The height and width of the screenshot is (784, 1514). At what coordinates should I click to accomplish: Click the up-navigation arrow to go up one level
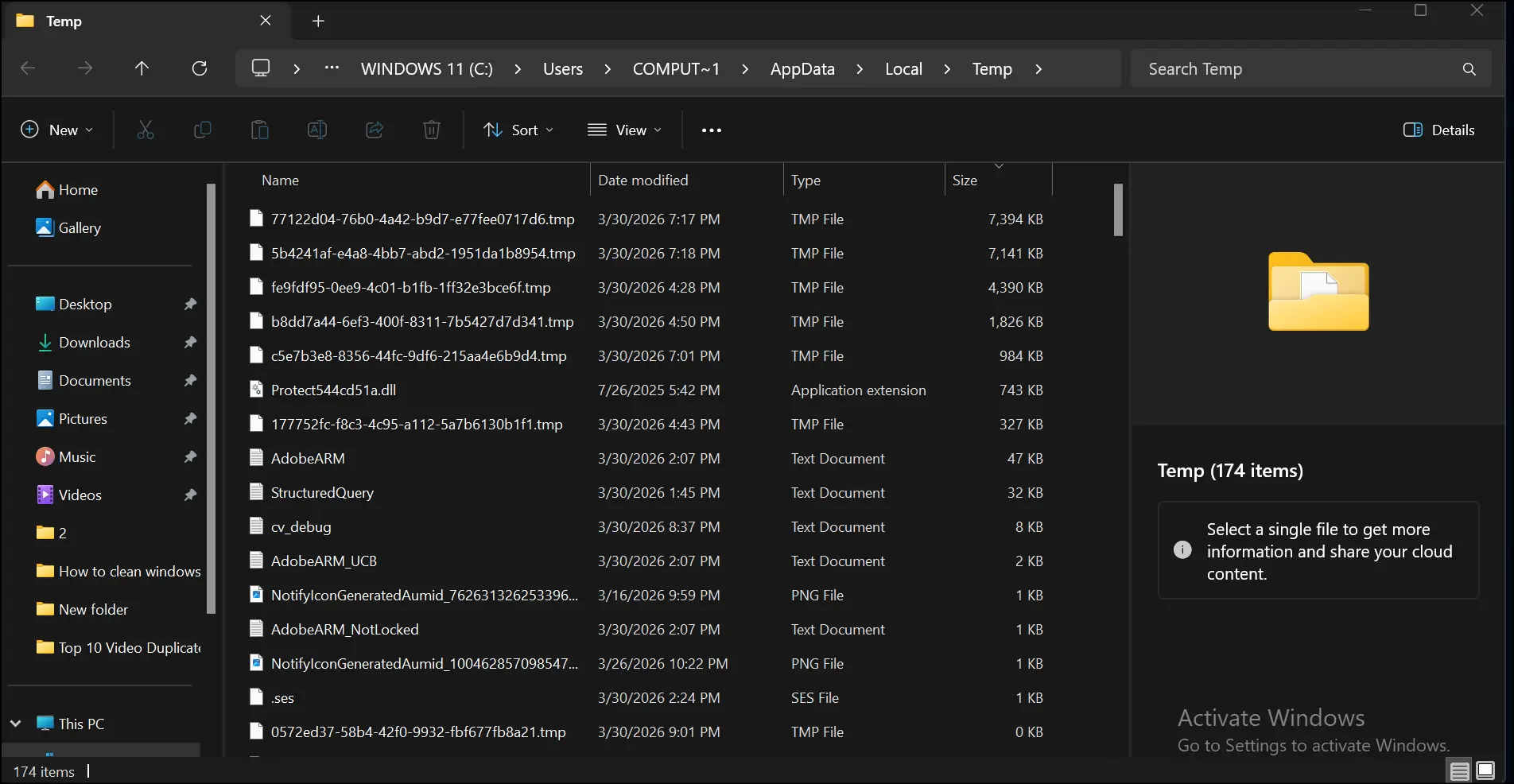pos(142,68)
